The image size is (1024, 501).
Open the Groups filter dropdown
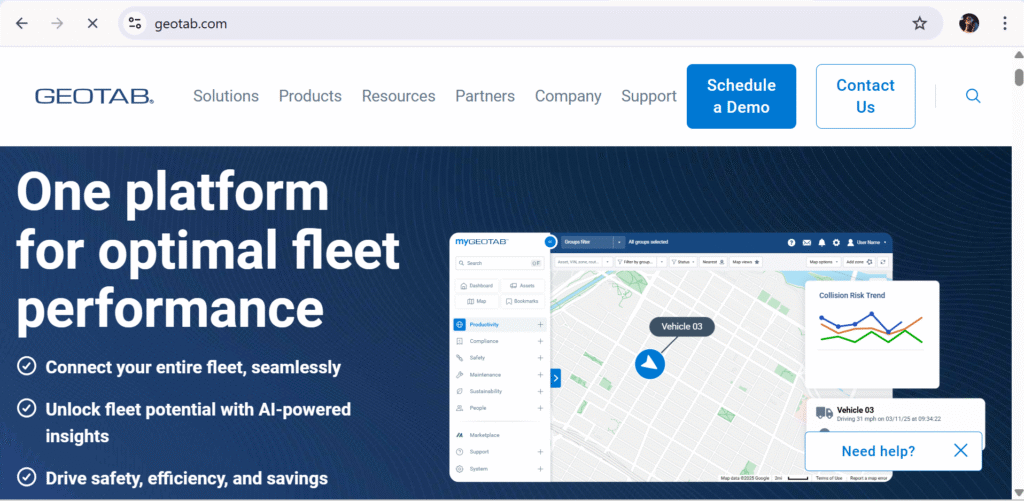pos(593,242)
